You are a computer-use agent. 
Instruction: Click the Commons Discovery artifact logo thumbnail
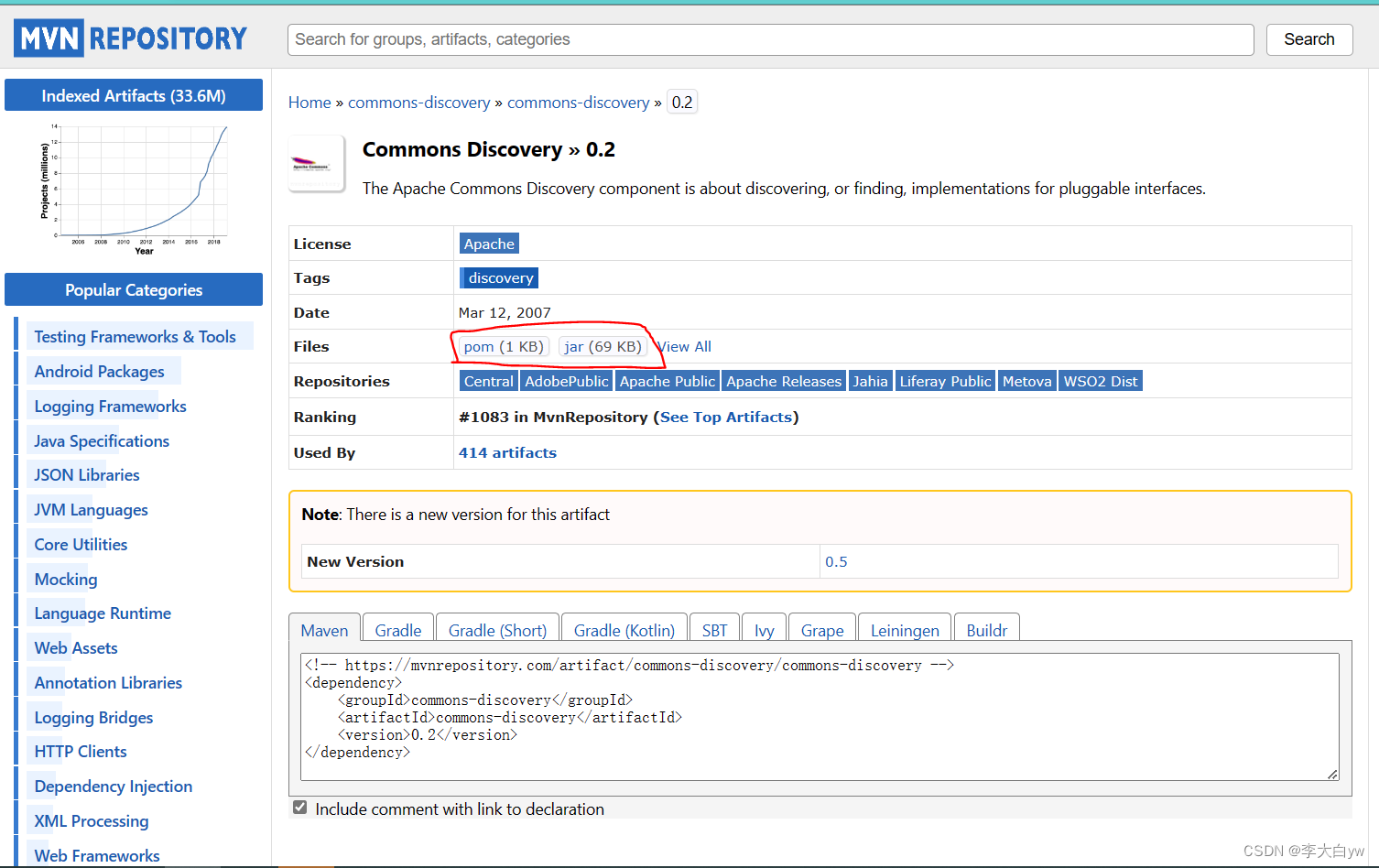317,164
